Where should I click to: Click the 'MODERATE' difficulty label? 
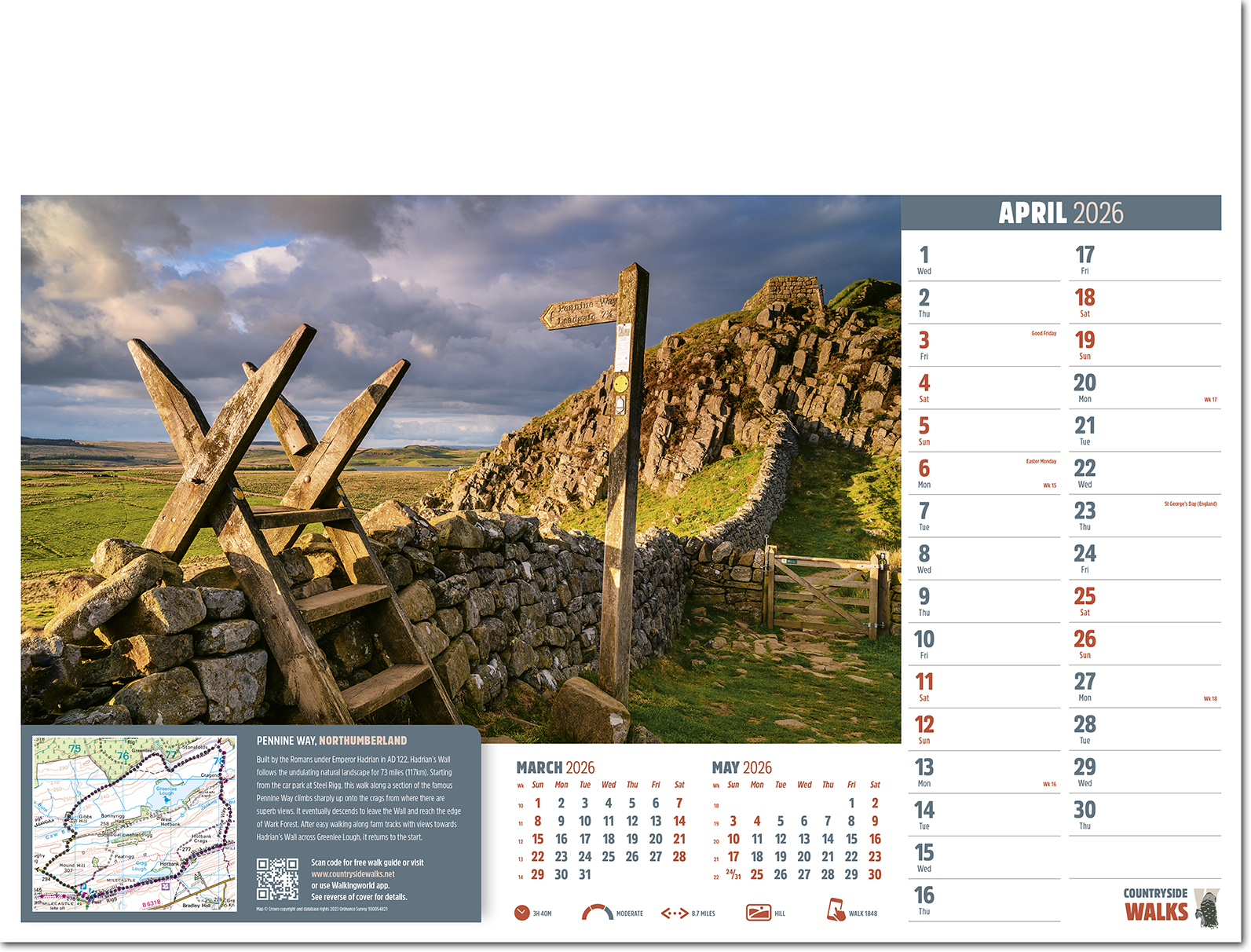click(x=630, y=914)
